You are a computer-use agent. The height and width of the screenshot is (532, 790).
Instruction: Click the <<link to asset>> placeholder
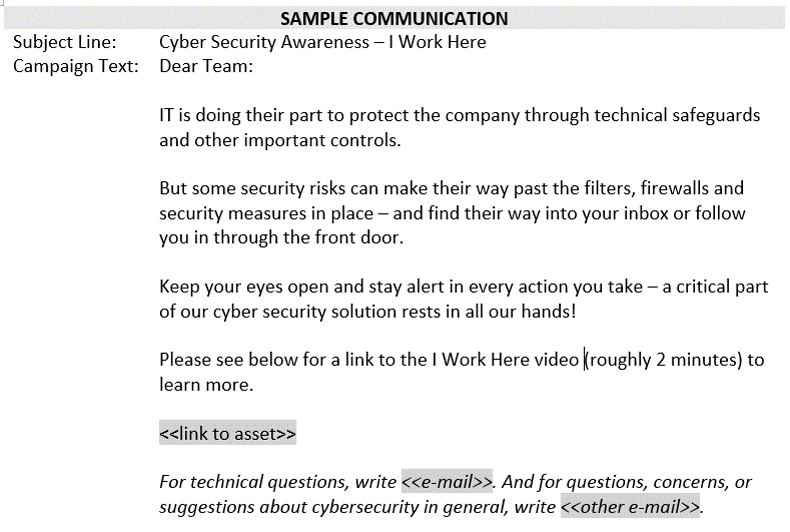click(x=228, y=433)
